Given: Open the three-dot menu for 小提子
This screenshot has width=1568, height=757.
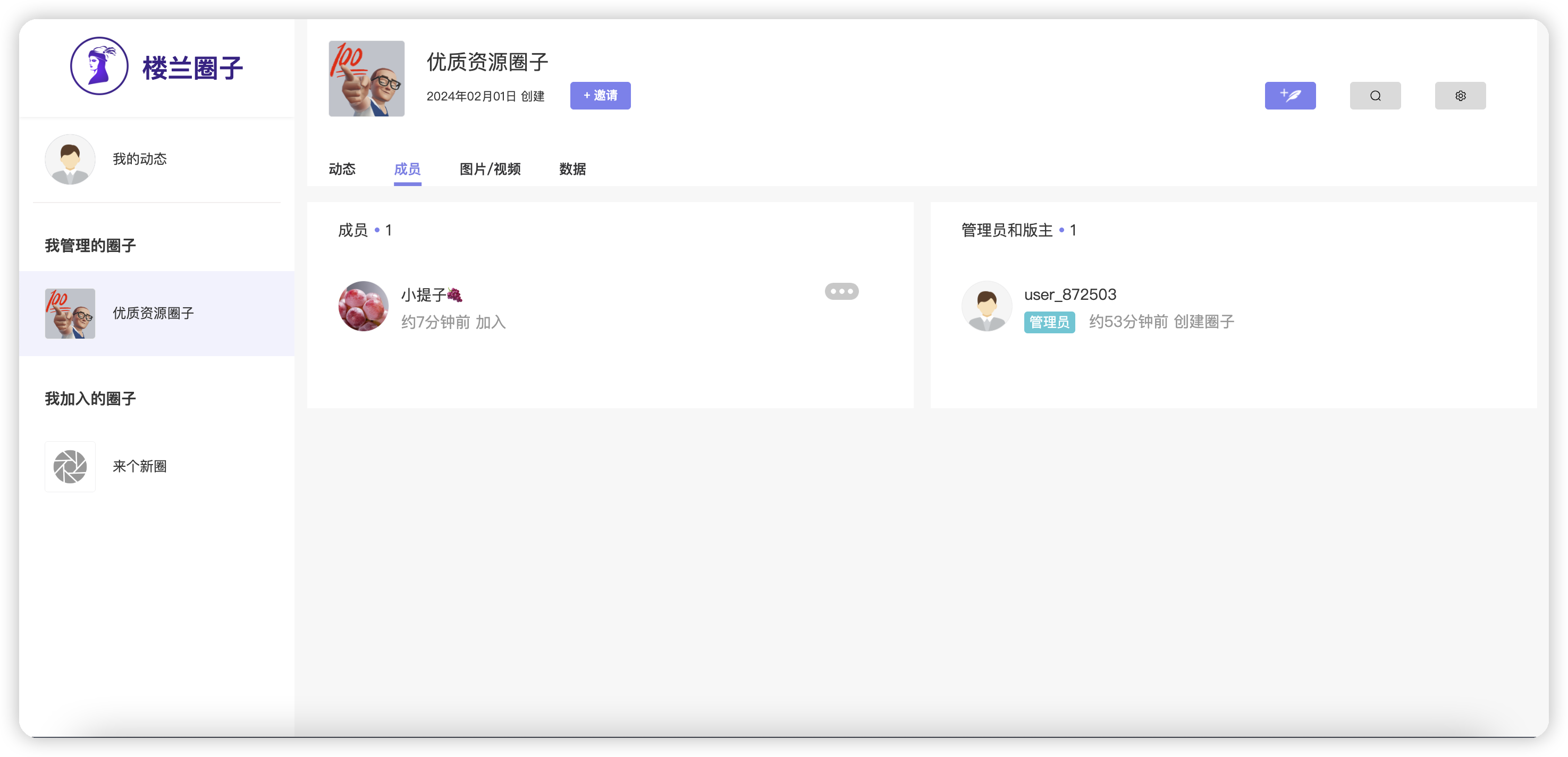Looking at the screenshot, I should (x=841, y=291).
